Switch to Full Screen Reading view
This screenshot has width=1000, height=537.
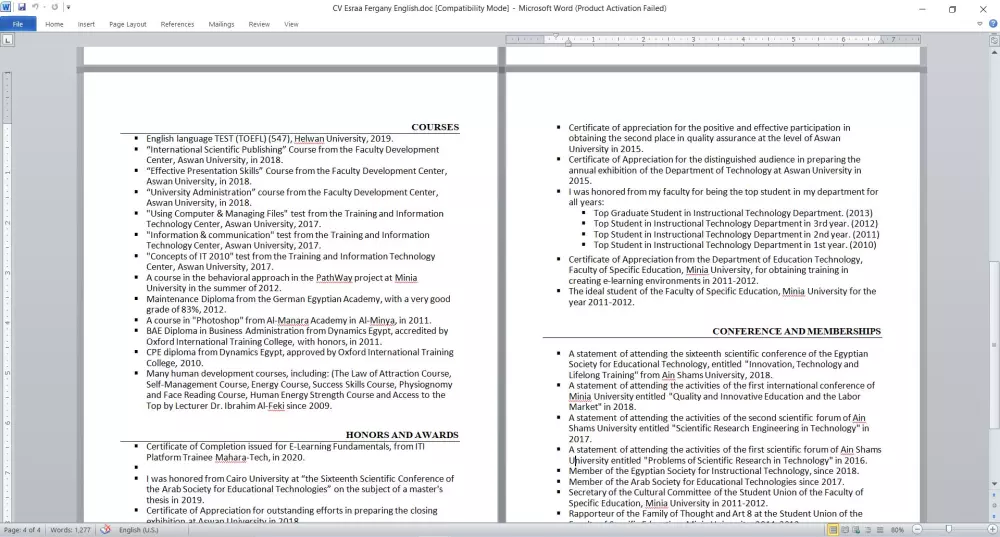tap(845, 530)
